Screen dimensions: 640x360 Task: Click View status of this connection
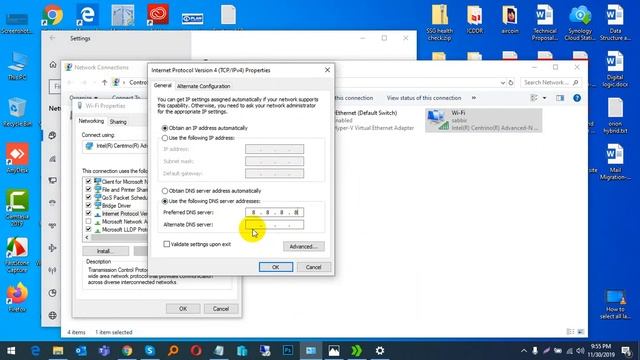[424, 98]
